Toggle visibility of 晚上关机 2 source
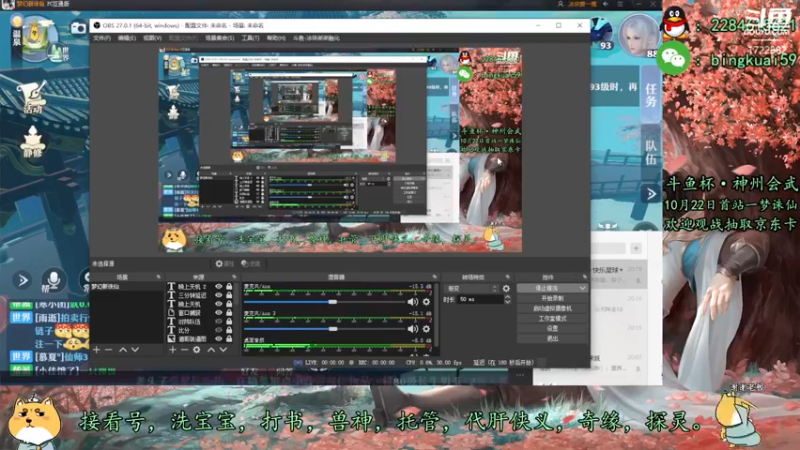This screenshot has height=450, width=800. pos(219,287)
